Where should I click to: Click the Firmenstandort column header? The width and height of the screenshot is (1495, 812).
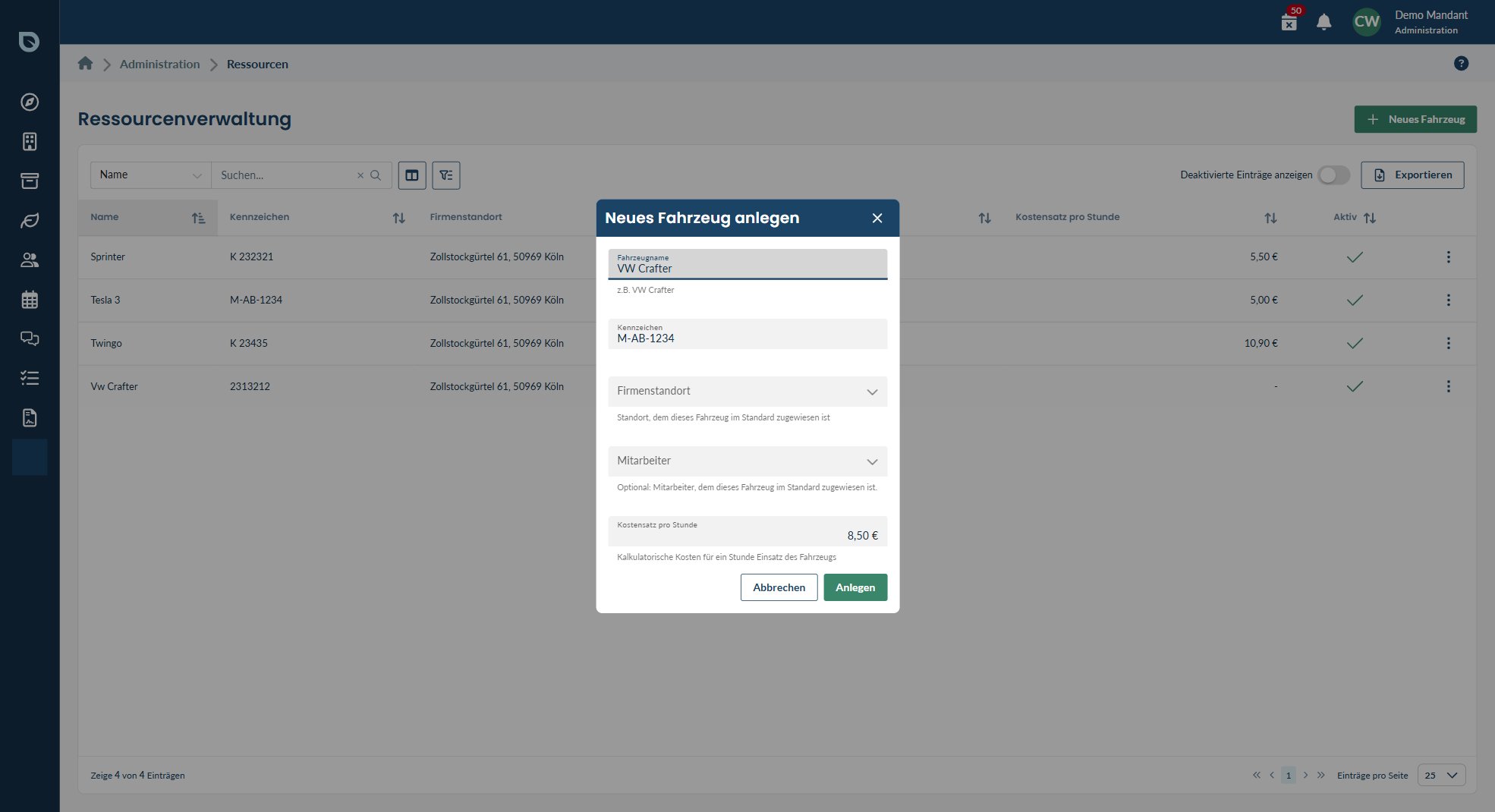(x=466, y=217)
